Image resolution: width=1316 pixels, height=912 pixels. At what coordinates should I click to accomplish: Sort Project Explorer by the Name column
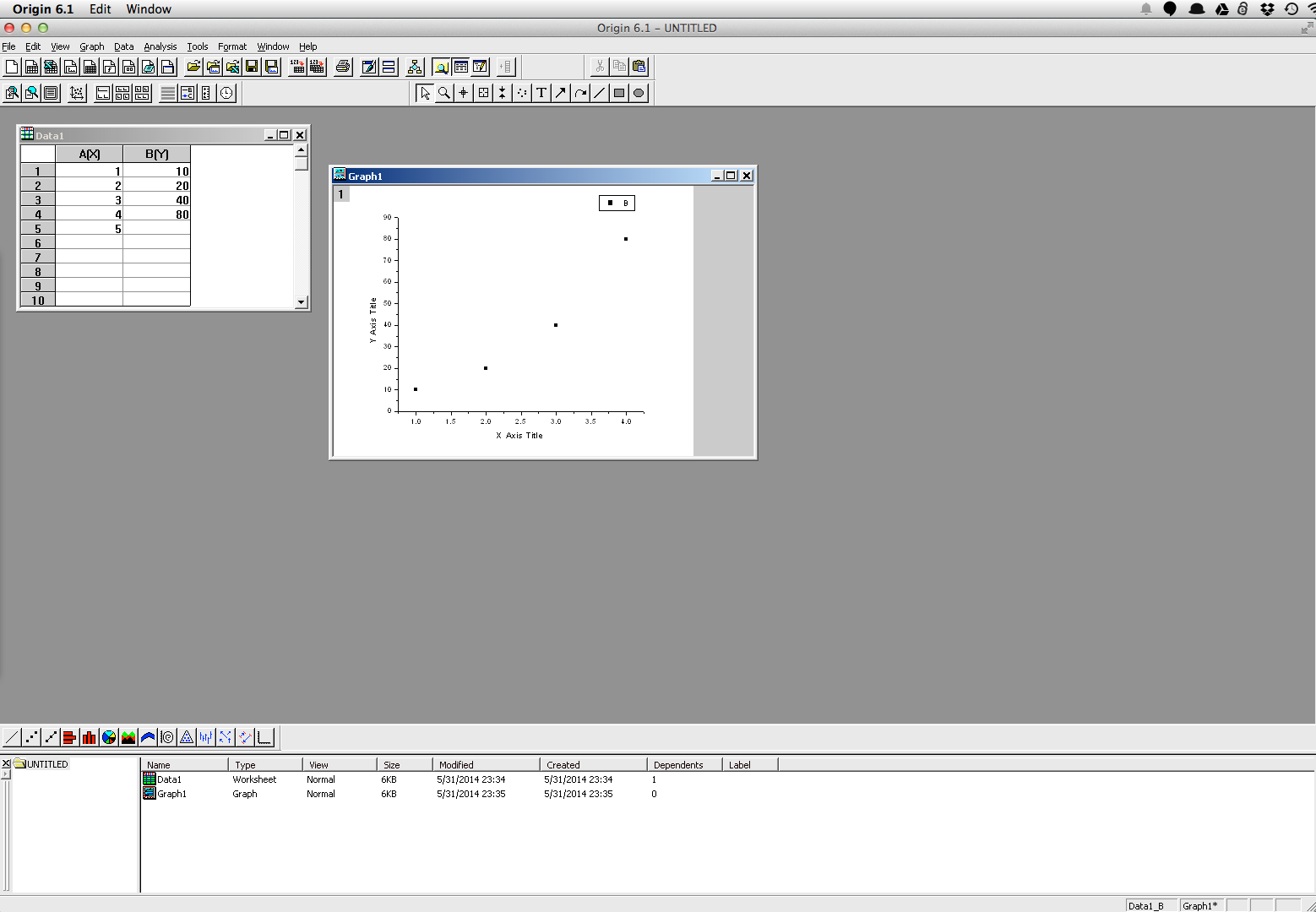[184, 764]
